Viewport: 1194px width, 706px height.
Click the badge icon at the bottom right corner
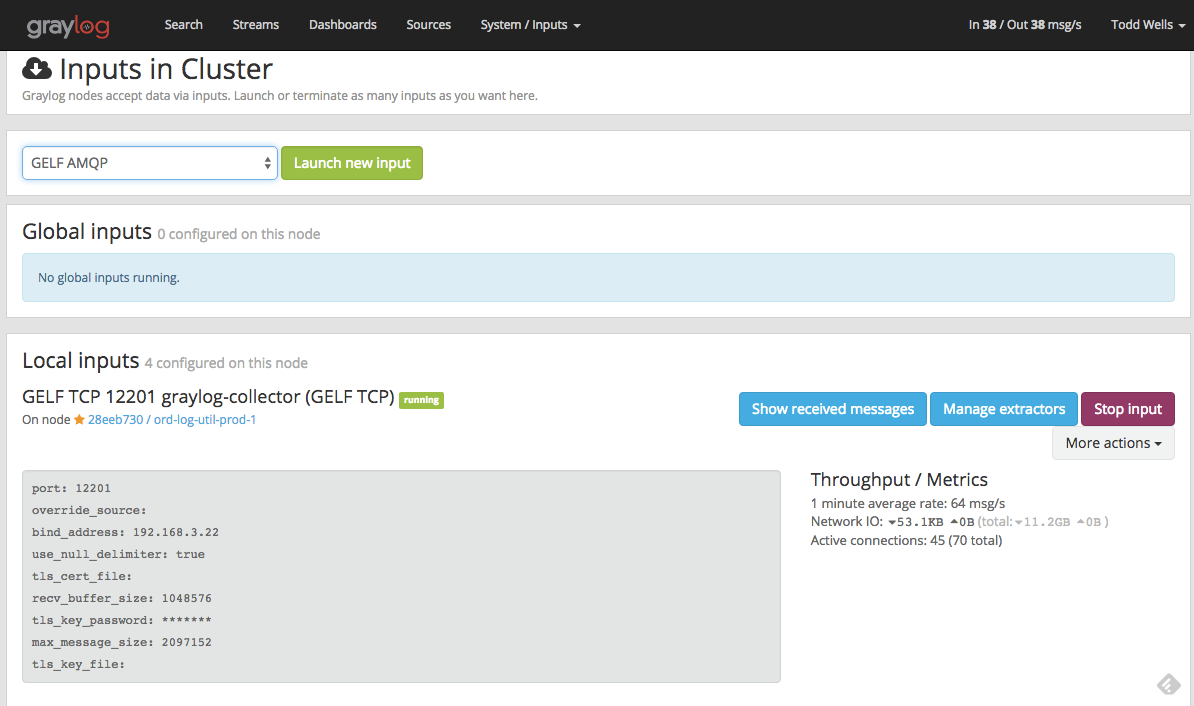click(x=1168, y=684)
